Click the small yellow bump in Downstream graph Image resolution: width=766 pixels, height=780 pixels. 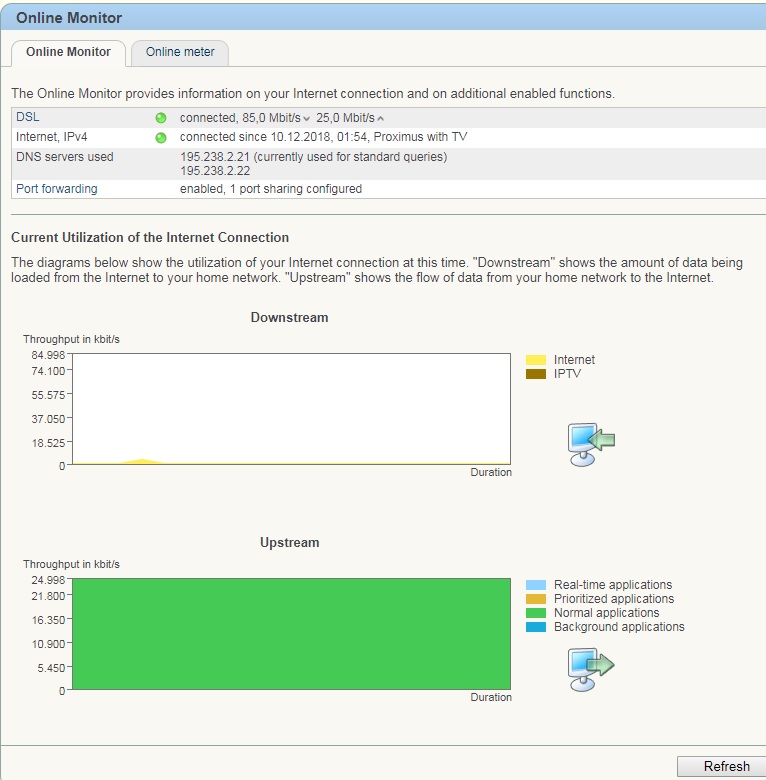[143, 461]
